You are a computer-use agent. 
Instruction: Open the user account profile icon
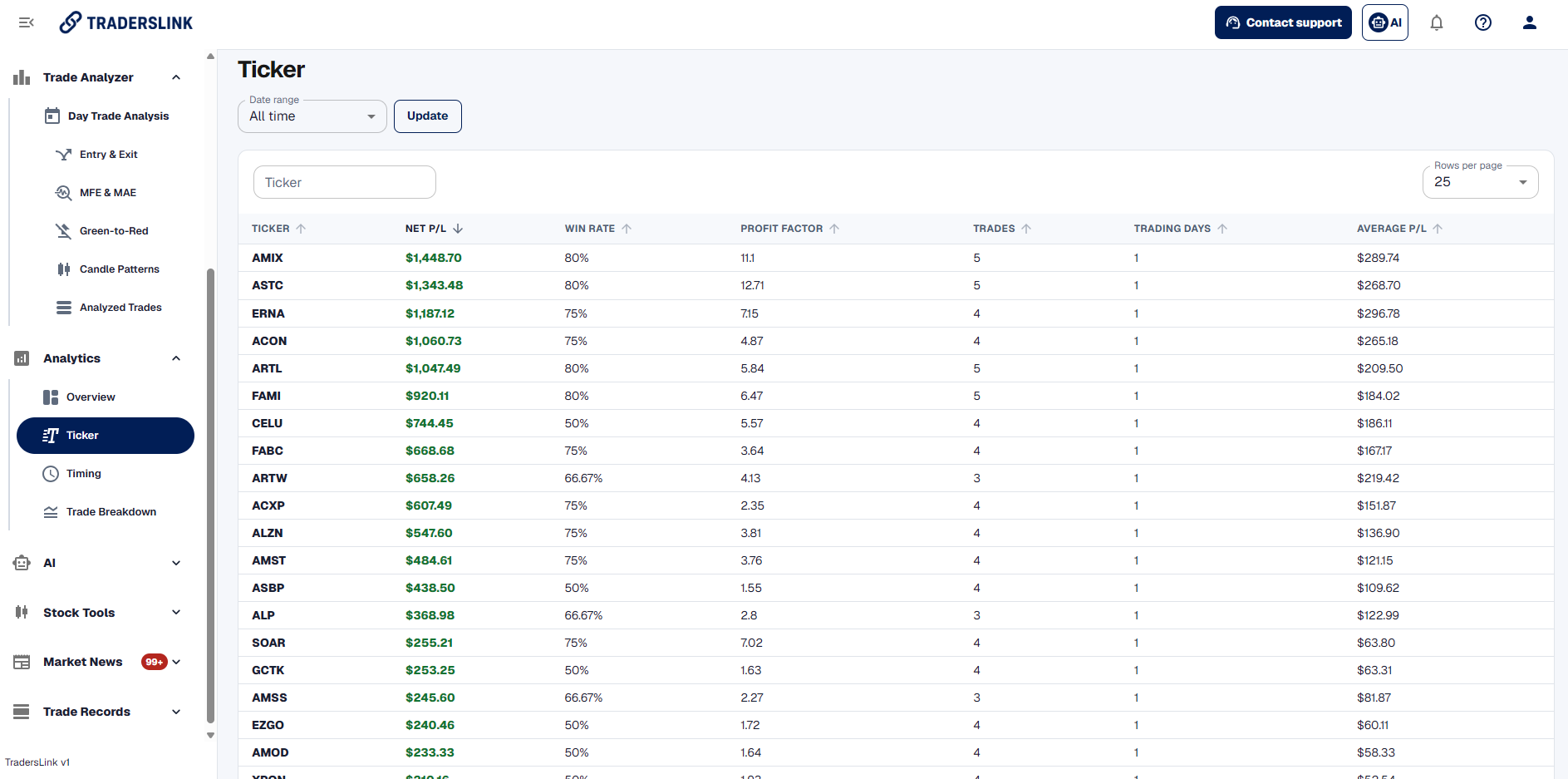click(1529, 22)
